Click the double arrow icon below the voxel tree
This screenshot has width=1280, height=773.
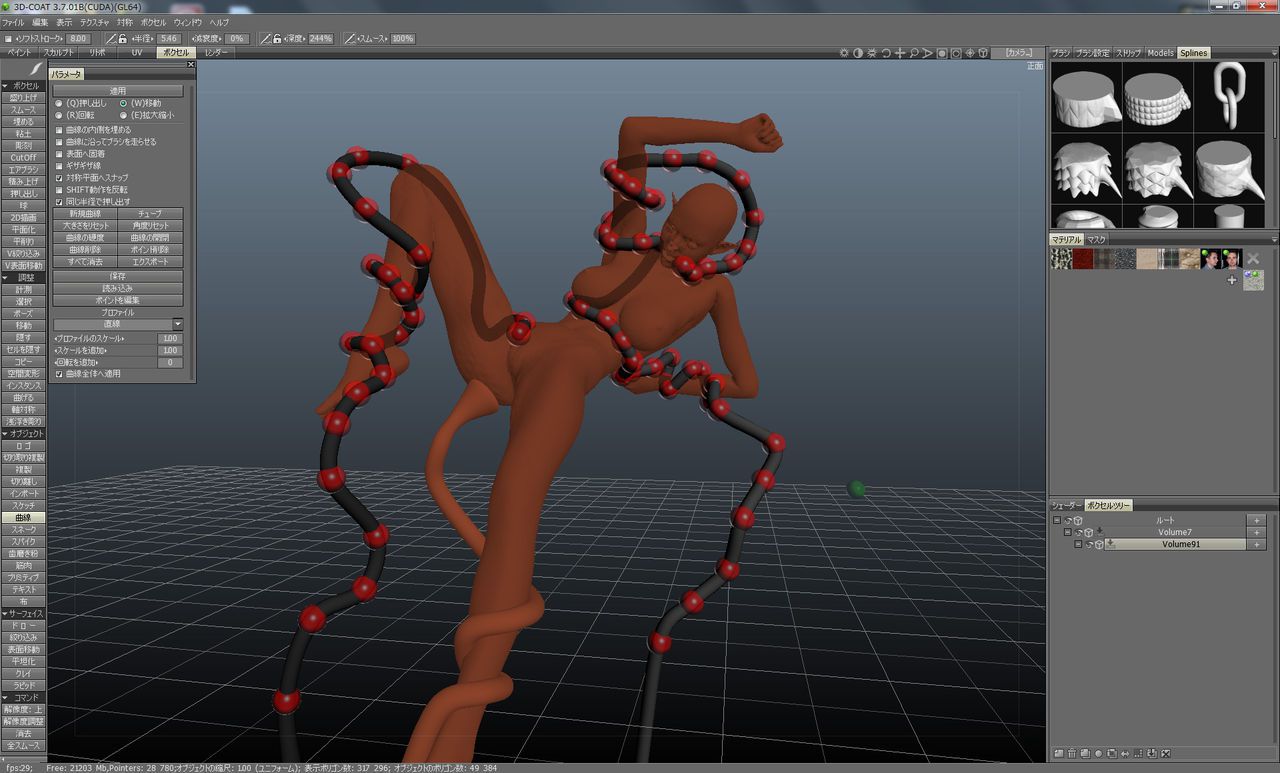(1125, 752)
